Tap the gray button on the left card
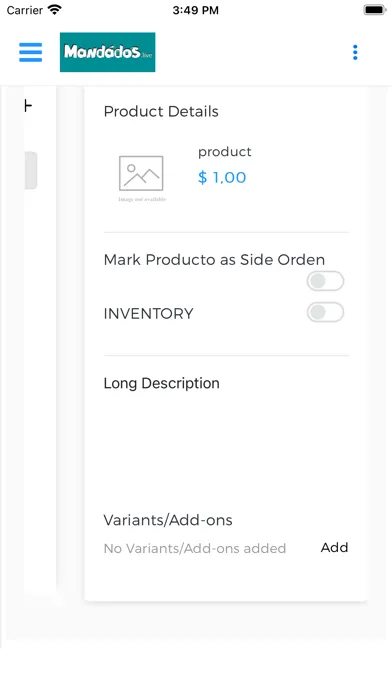The width and height of the screenshot is (392, 696). (31, 170)
